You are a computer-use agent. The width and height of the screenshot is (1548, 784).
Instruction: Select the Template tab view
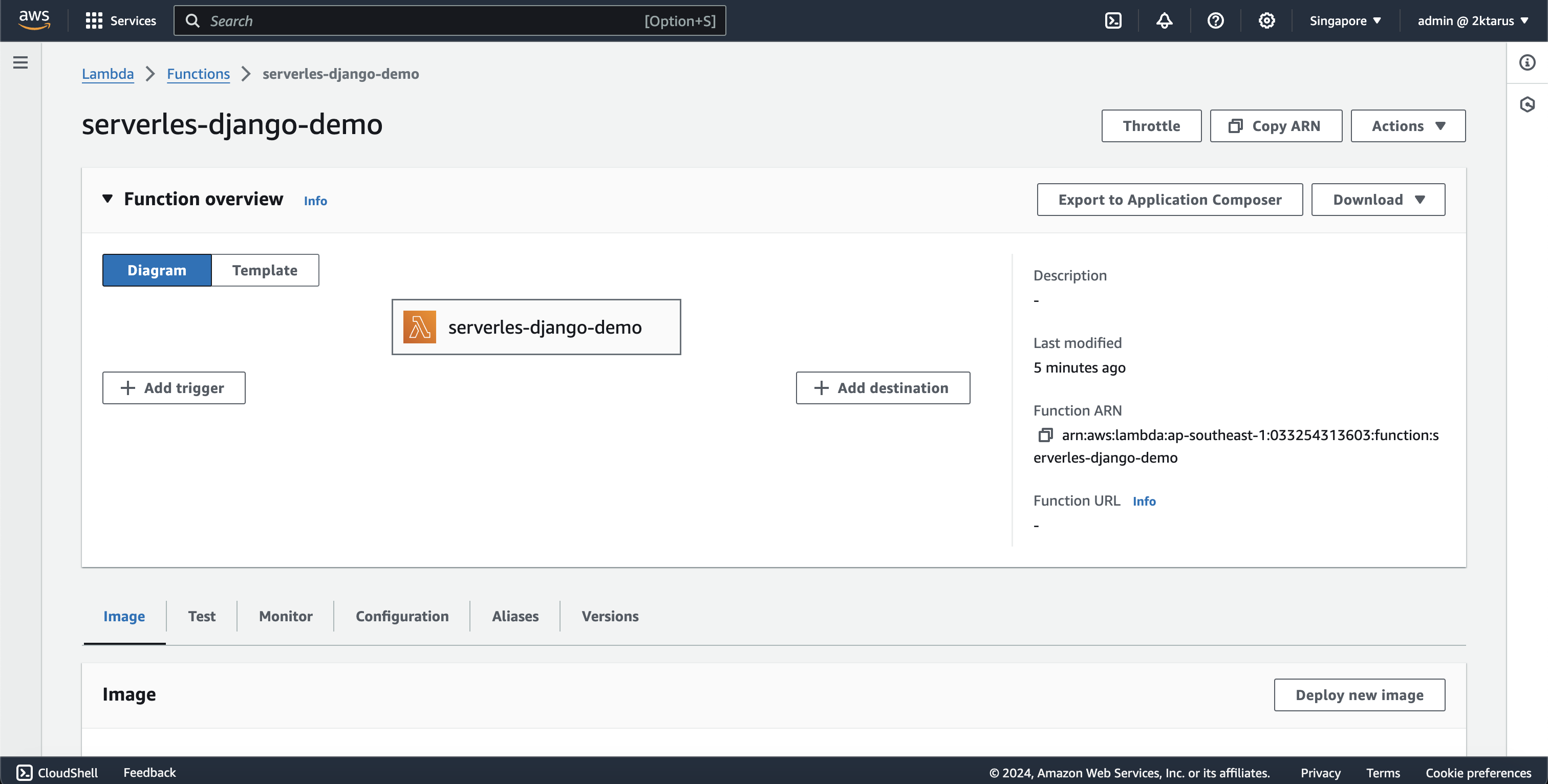point(265,269)
